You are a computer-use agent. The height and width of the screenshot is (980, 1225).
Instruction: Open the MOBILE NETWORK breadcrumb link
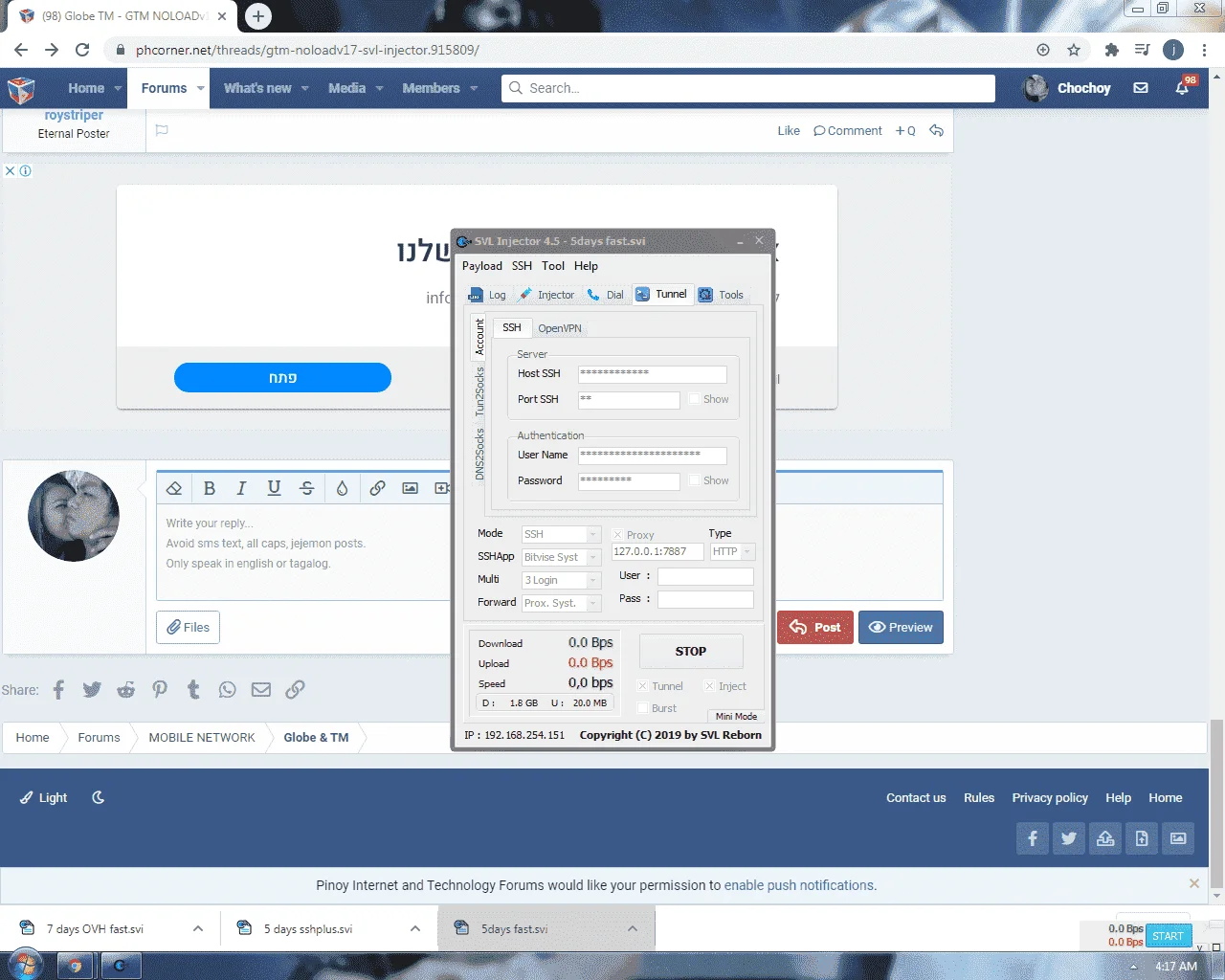point(202,738)
